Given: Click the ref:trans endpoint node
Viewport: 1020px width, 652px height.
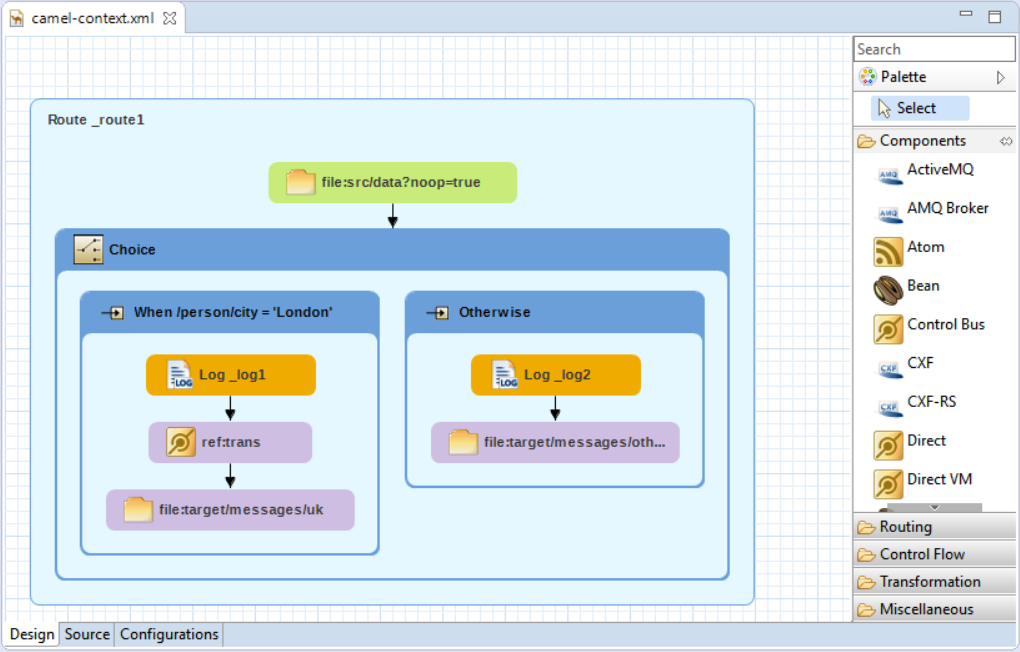Looking at the screenshot, I should click(230, 442).
